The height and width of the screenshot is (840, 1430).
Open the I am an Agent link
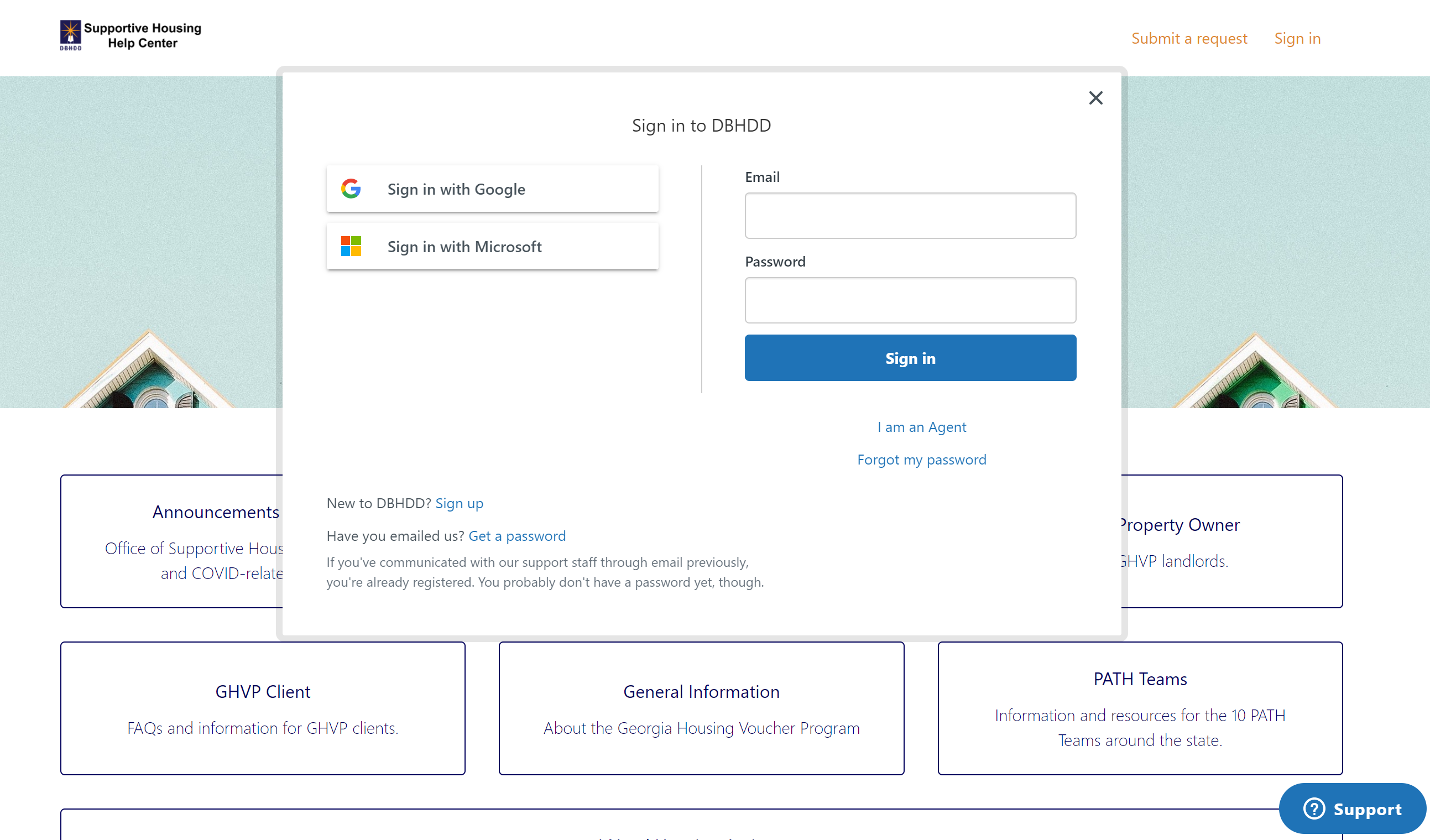tap(921, 427)
